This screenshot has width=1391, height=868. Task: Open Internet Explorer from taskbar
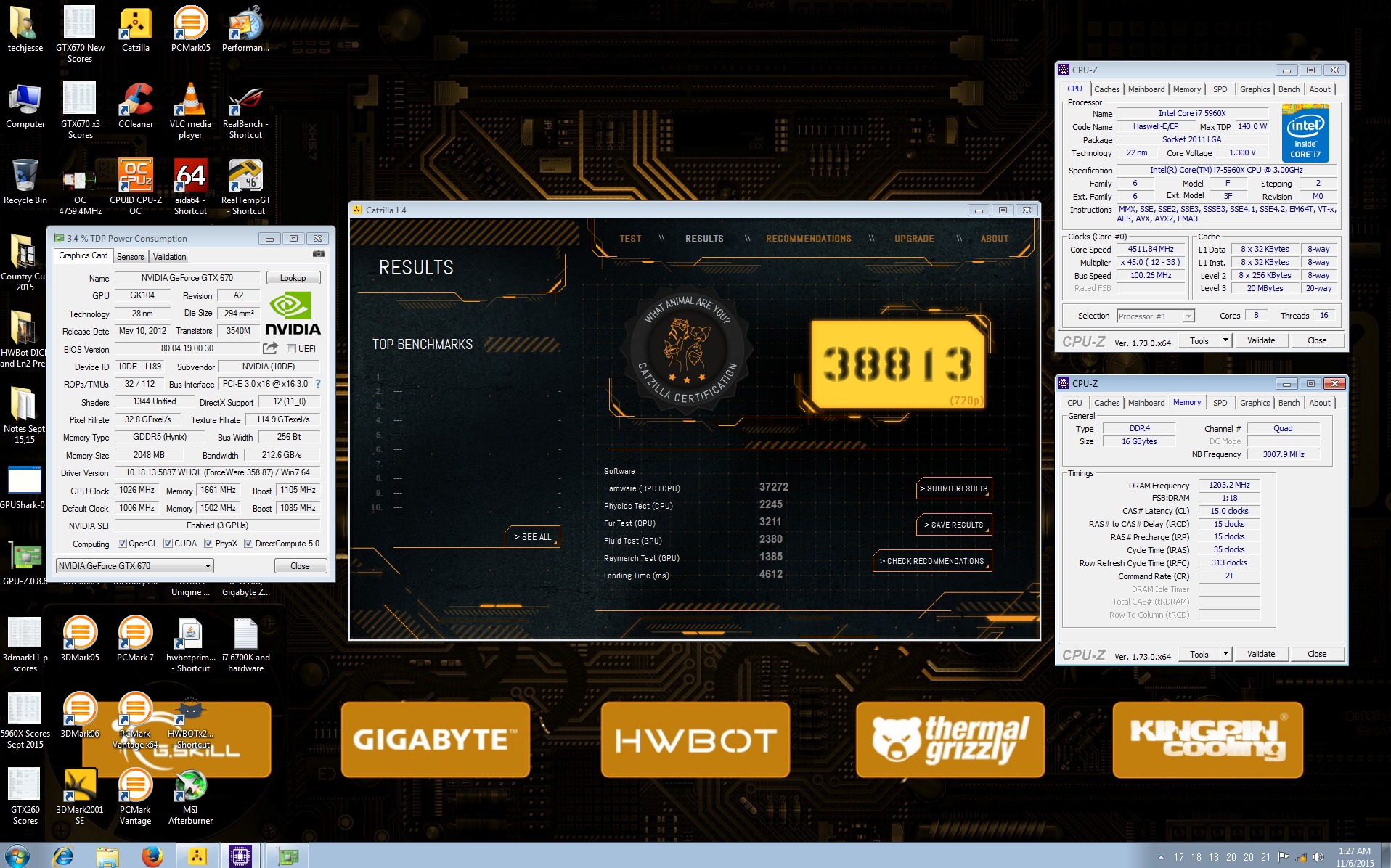pos(63,856)
